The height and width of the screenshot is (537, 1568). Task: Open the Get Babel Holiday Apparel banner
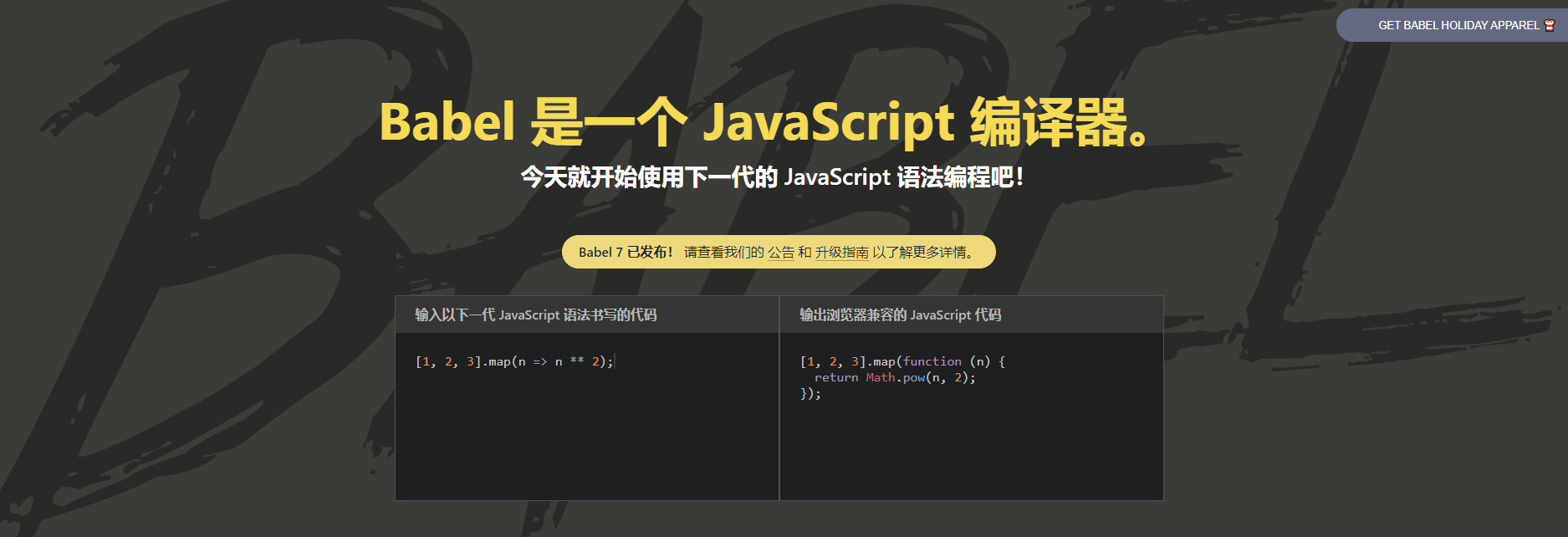1453,25
